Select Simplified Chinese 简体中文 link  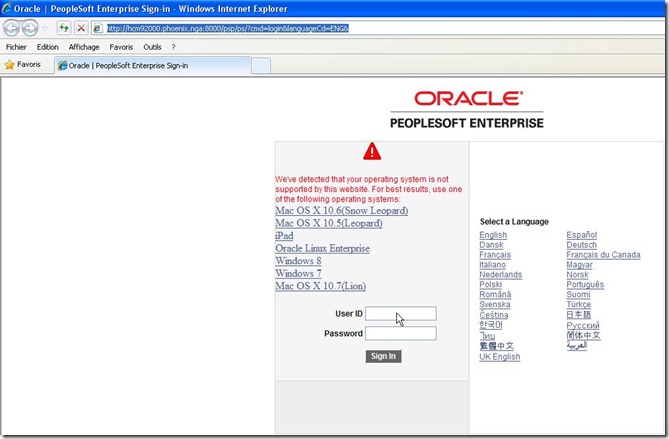pos(583,336)
